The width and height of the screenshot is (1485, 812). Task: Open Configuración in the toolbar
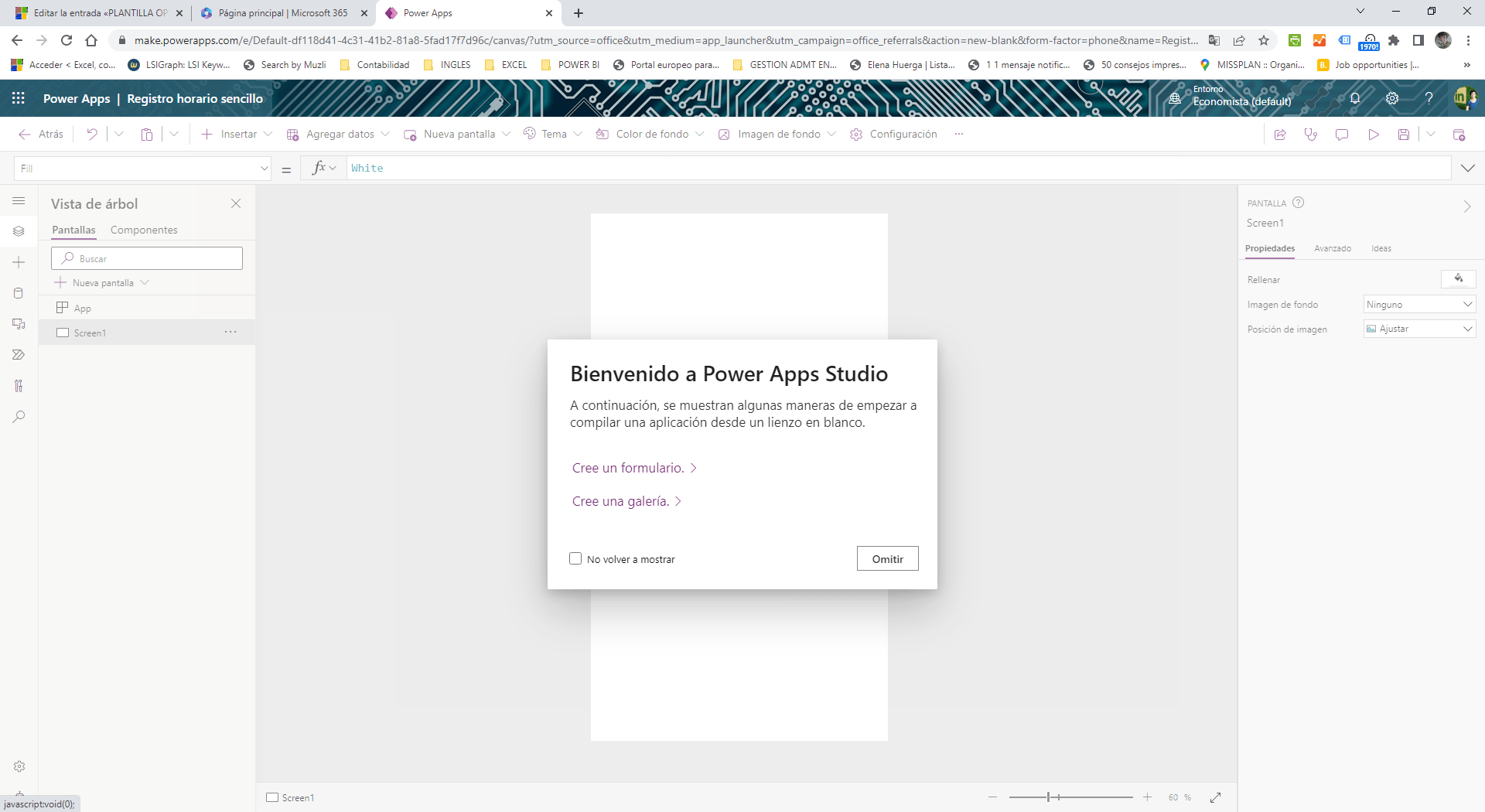pos(893,134)
